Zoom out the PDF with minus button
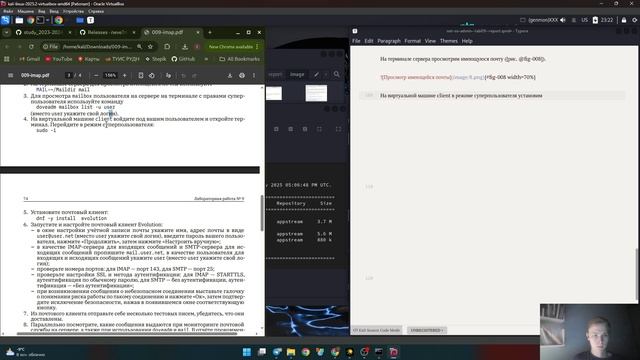This screenshot has height=360, width=640. [x=96, y=75]
